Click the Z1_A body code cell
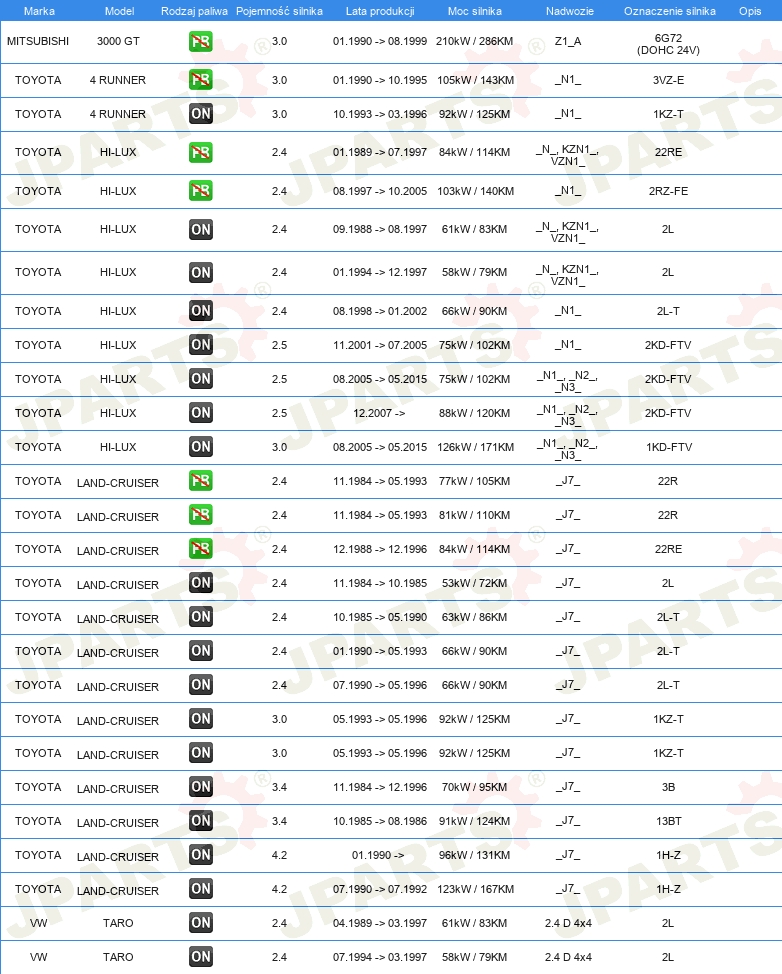This screenshot has width=782, height=974. tap(568, 41)
